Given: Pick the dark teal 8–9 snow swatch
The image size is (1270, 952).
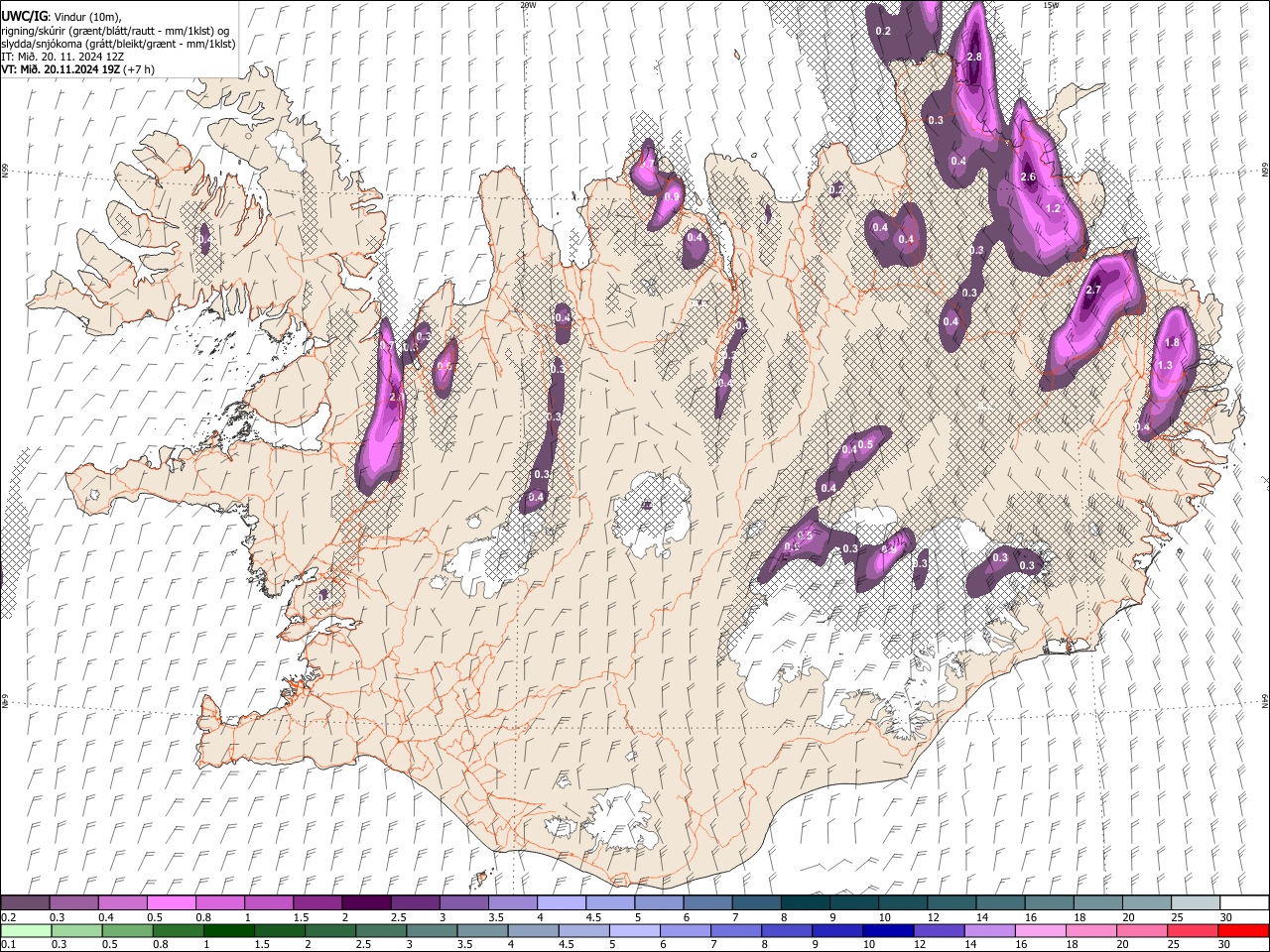Looking at the screenshot, I should pyautogui.click(x=806, y=903).
